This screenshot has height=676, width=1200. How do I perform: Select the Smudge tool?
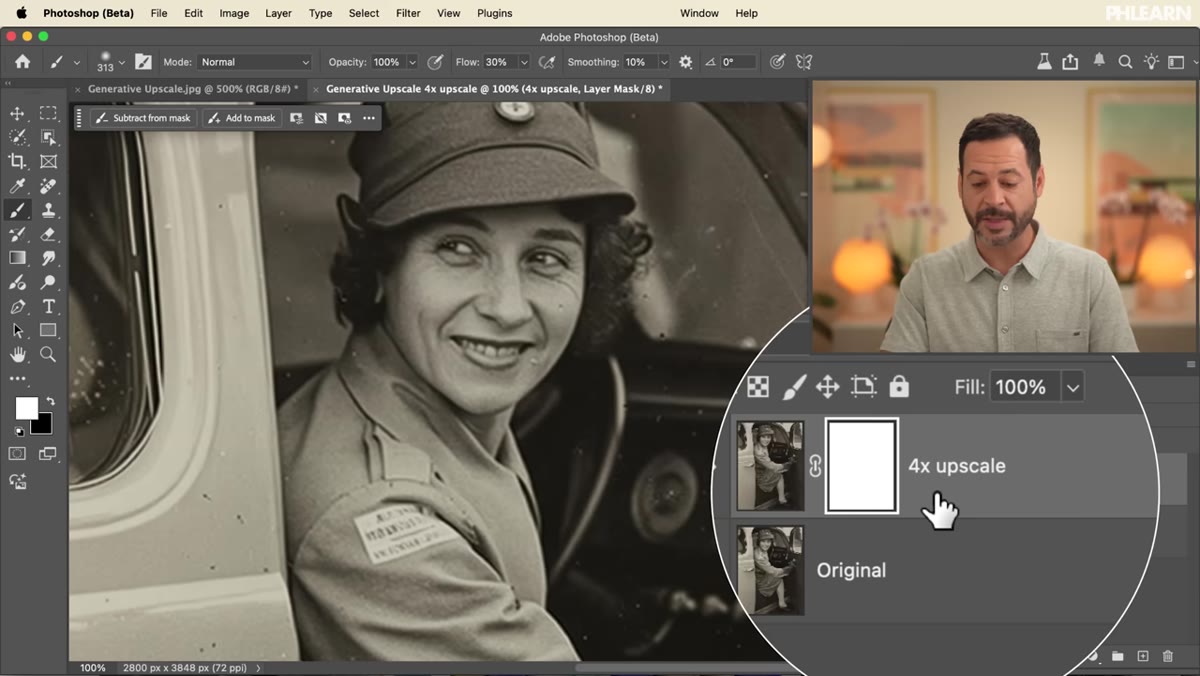pos(48,258)
